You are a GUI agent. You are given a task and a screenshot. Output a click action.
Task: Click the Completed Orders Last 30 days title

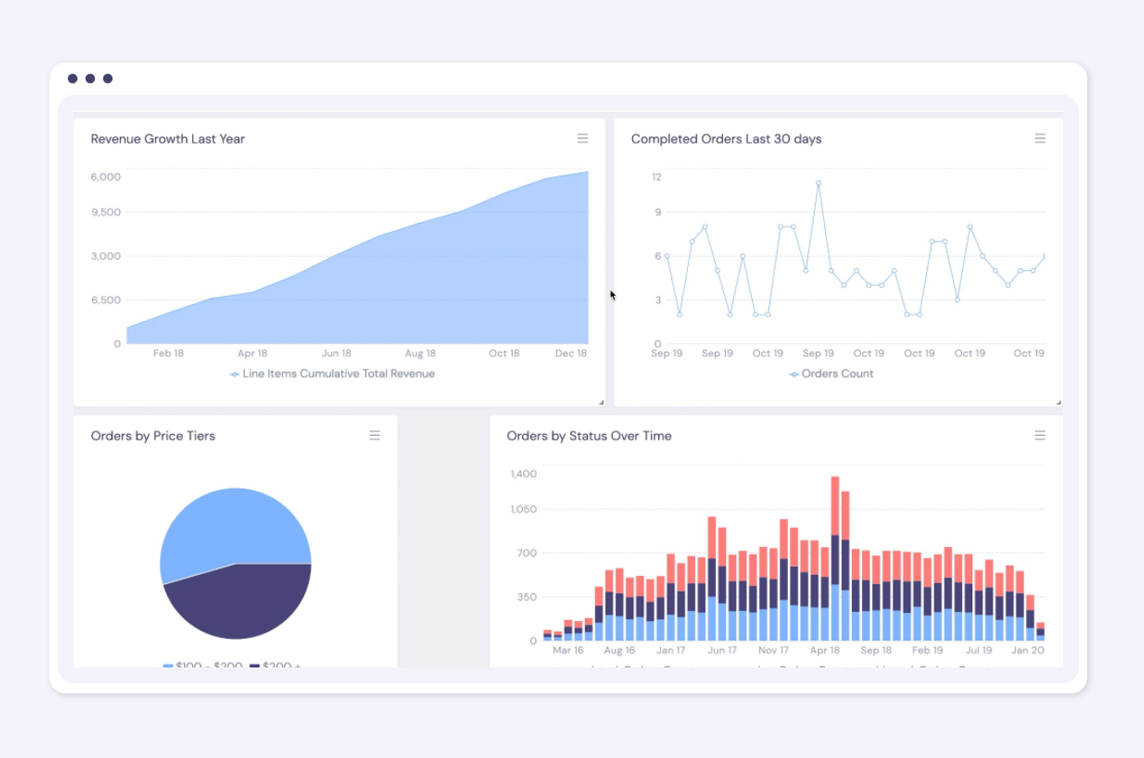pos(726,139)
